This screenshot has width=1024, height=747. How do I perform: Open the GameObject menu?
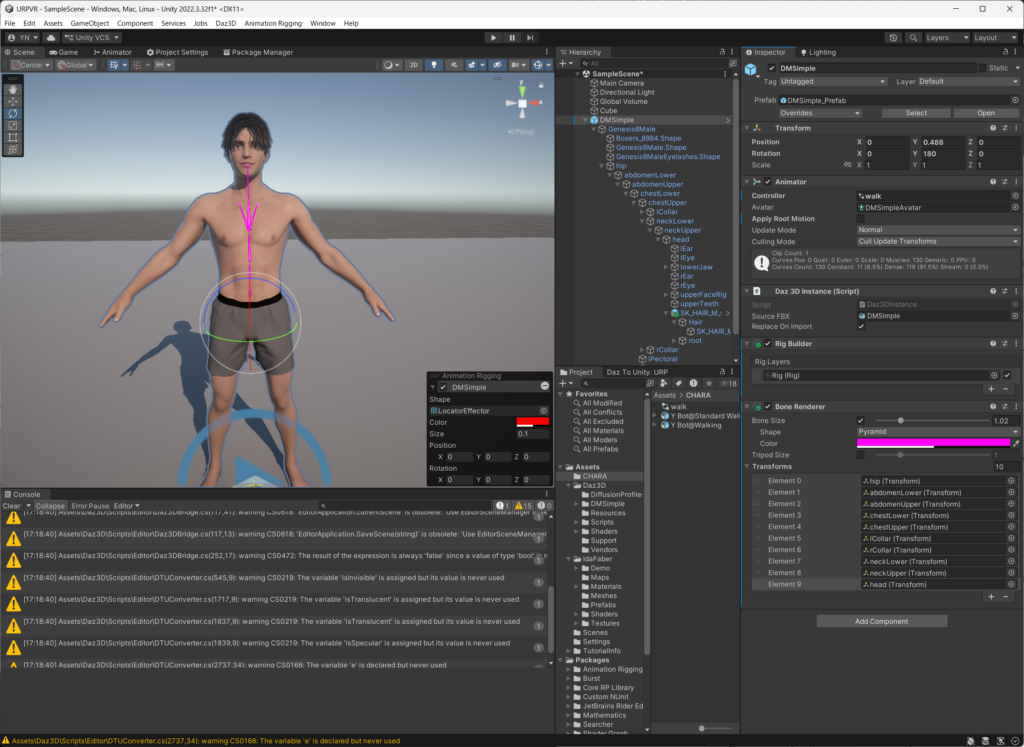pyautogui.click(x=90, y=23)
